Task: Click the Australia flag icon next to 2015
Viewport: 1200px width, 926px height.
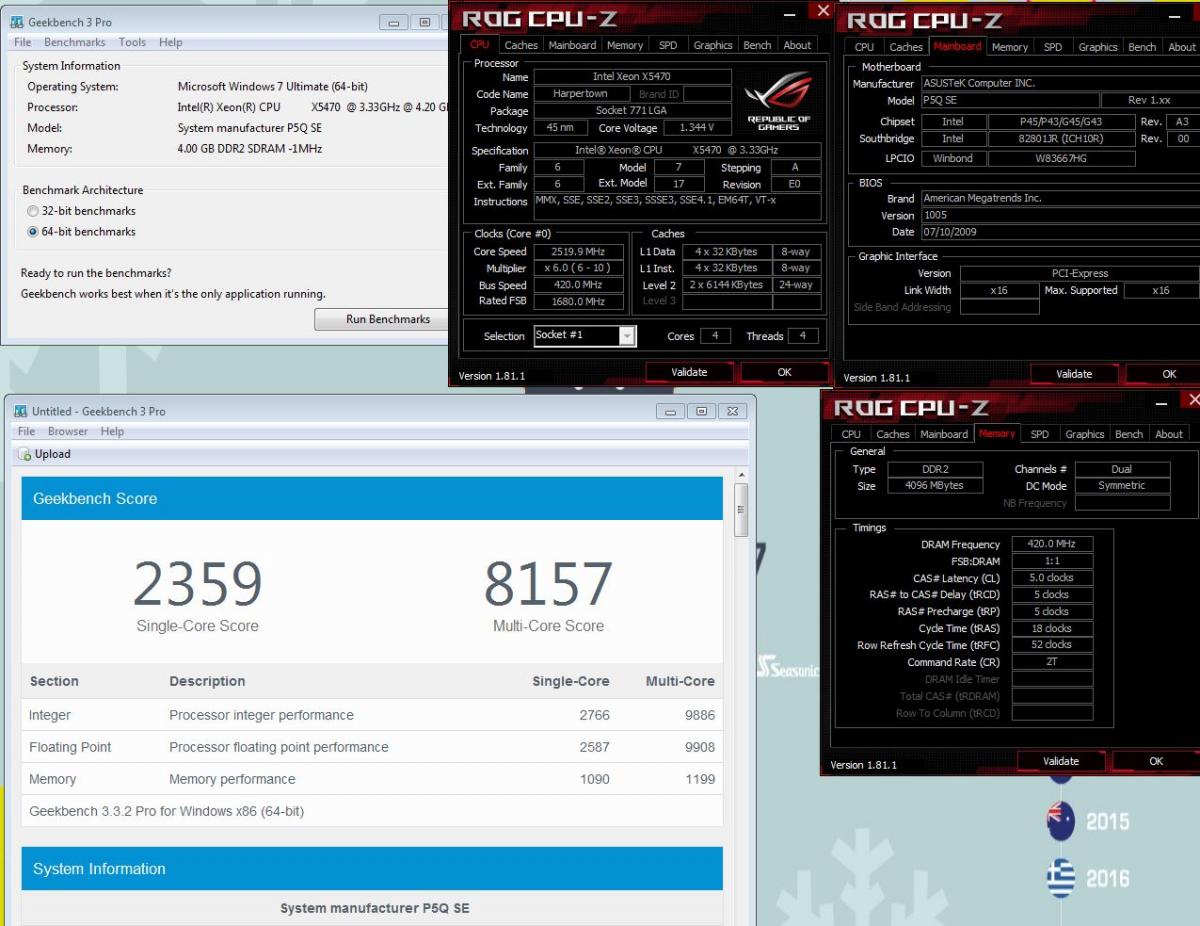Action: point(1060,821)
